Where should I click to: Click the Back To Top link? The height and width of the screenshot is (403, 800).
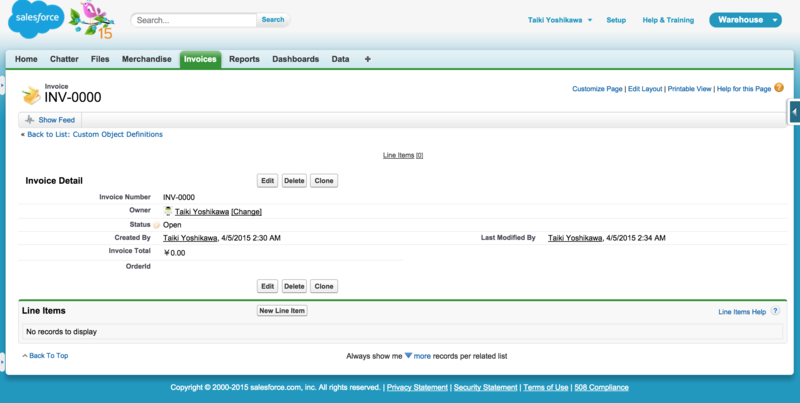coord(48,356)
